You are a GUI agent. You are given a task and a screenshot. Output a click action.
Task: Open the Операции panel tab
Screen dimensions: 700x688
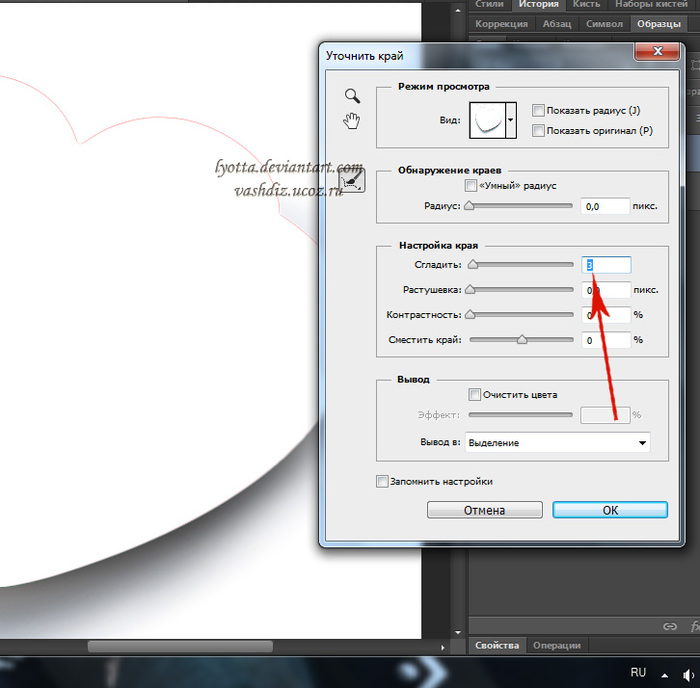point(557,646)
